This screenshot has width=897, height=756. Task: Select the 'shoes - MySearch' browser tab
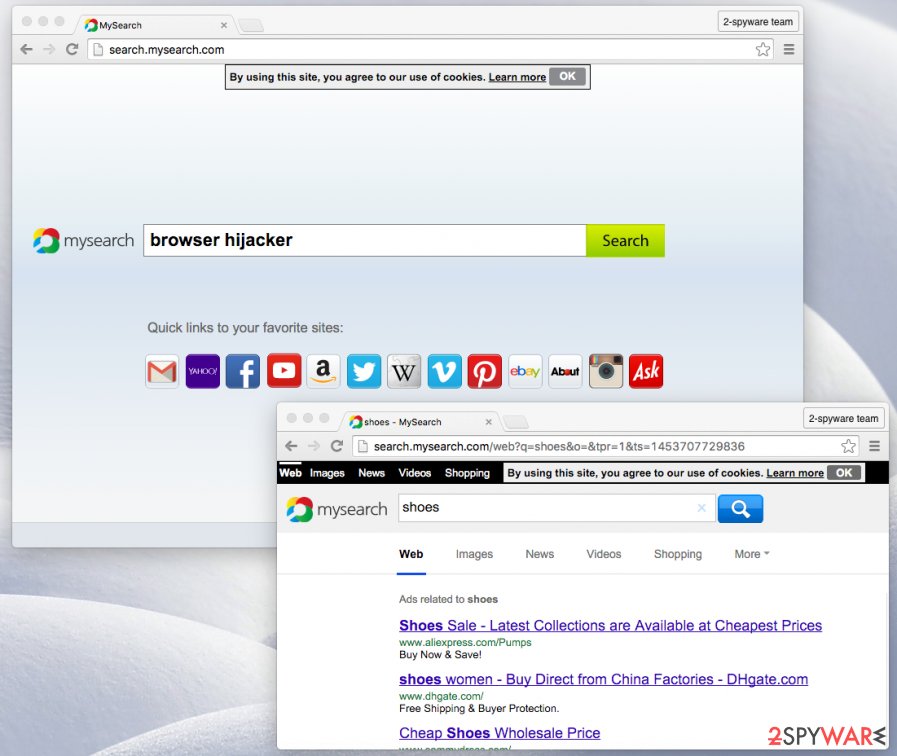coord(420,422)
